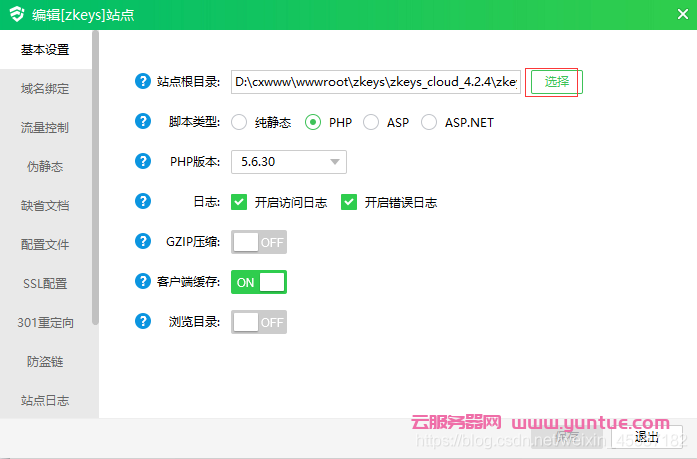Viewport: 697px width, 459px height.
Task: Click the 选择 browse button
Action: [x=557, y=82]
